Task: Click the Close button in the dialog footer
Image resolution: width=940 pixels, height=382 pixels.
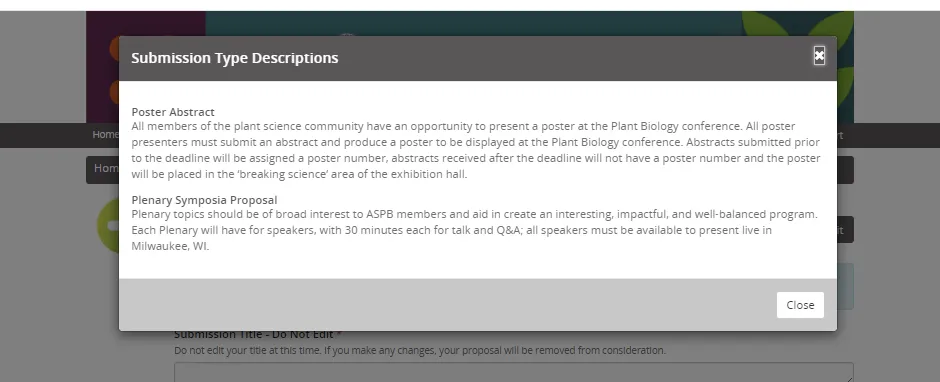Action: 800,305
